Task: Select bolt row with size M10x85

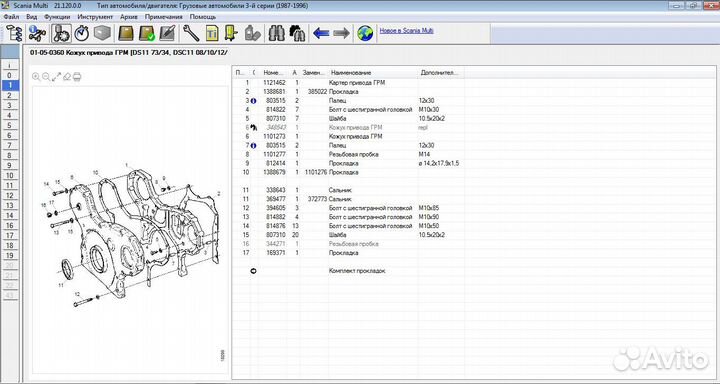Action: click(349, 208)
